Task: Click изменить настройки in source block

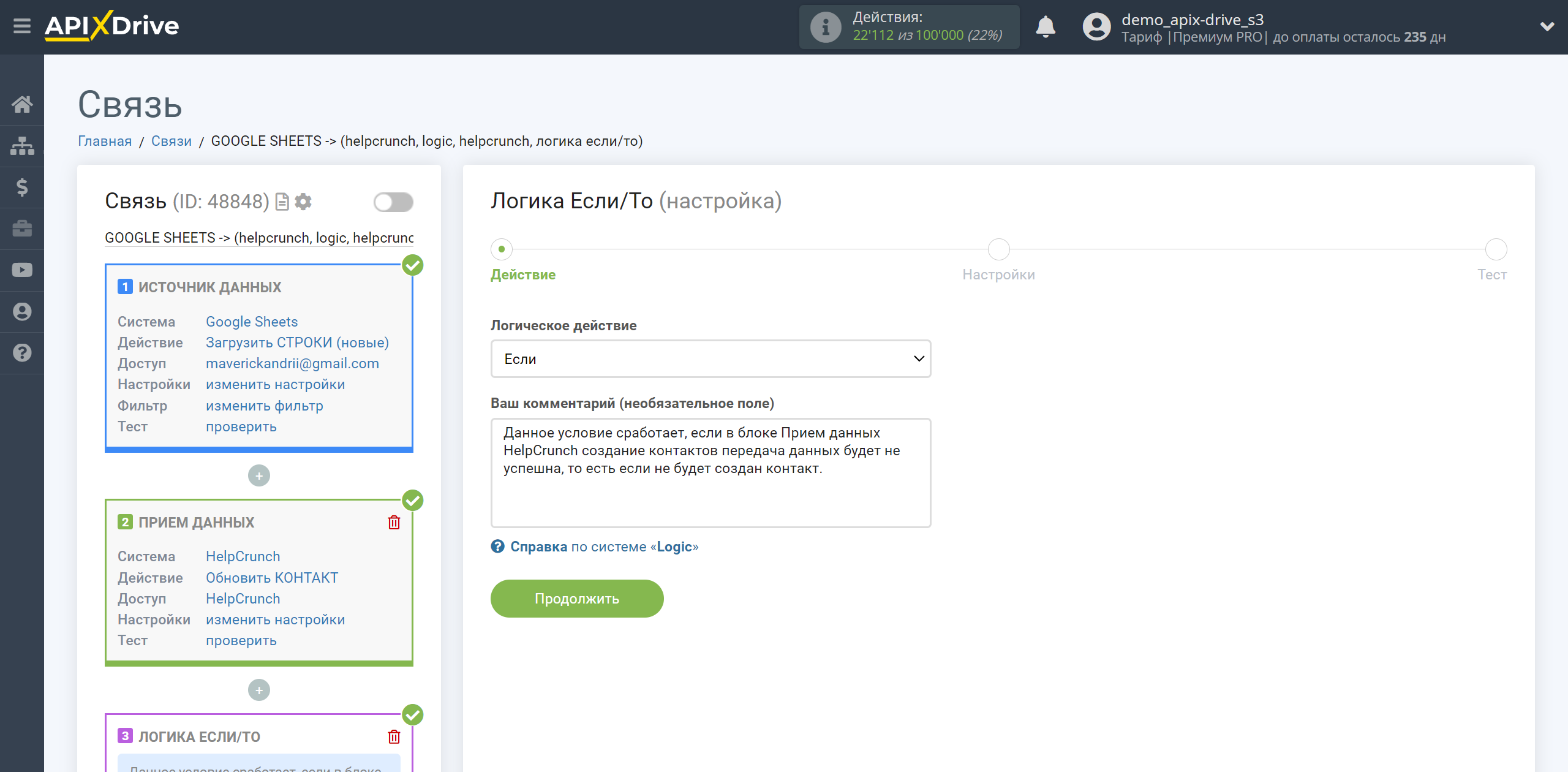Action: [275, 384]
